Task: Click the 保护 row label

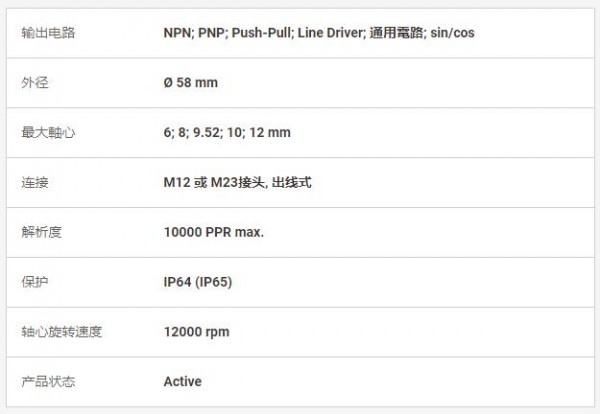Action: (x=34, y=282)
